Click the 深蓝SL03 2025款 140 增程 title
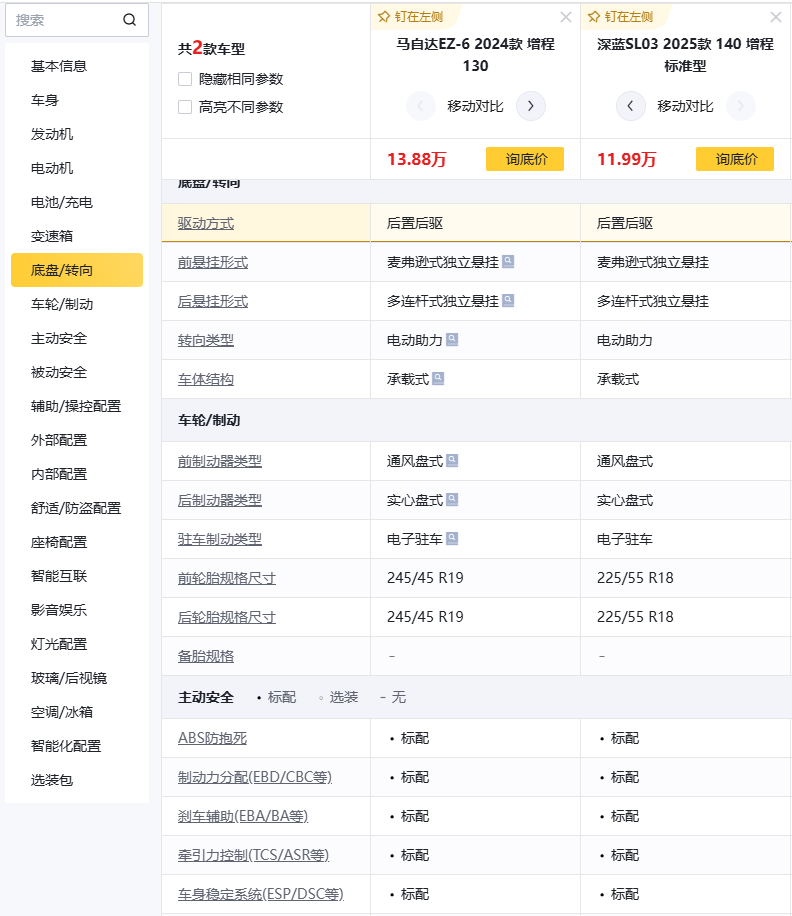Image resolution: width=792 pixels, height=916 pixels. pyautogui.click(x=685, y=55)
